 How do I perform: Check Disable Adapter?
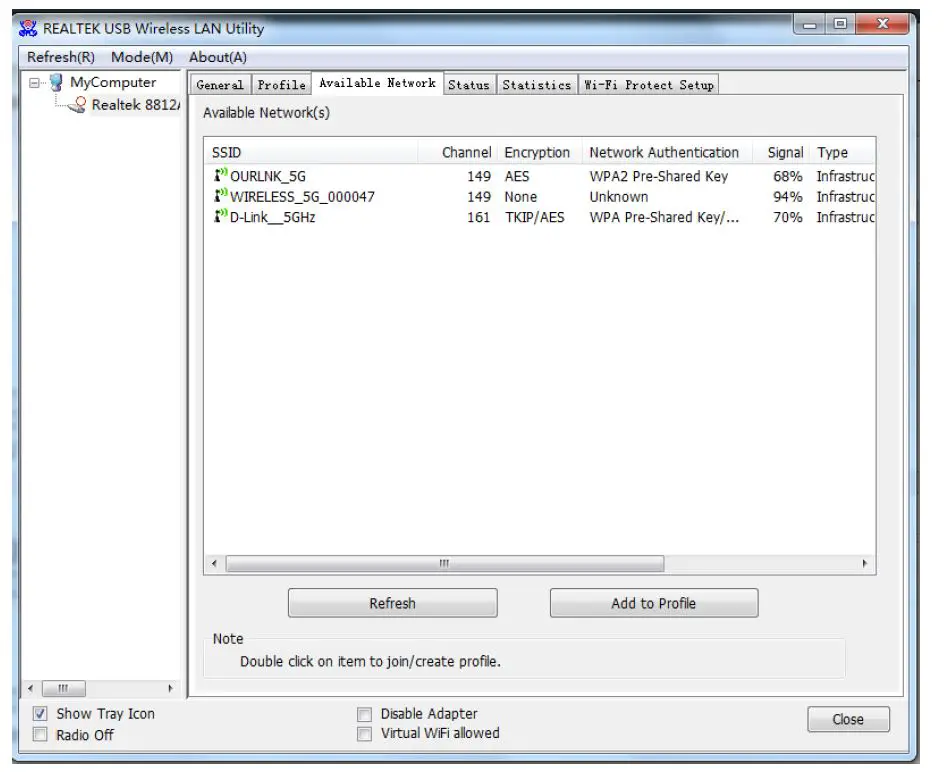point(365,714)
